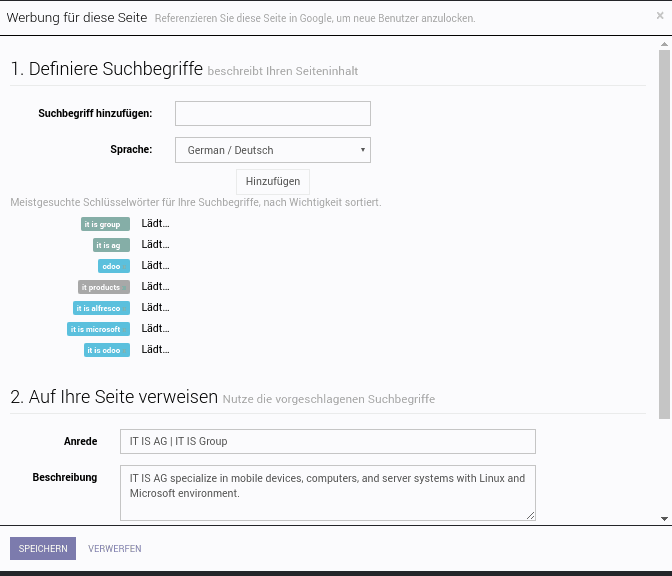Viewport: 672px width, 576px height.
Task: Click the '2. Auf Ihre Seite verweisen' heading
Action: [114, 397]
